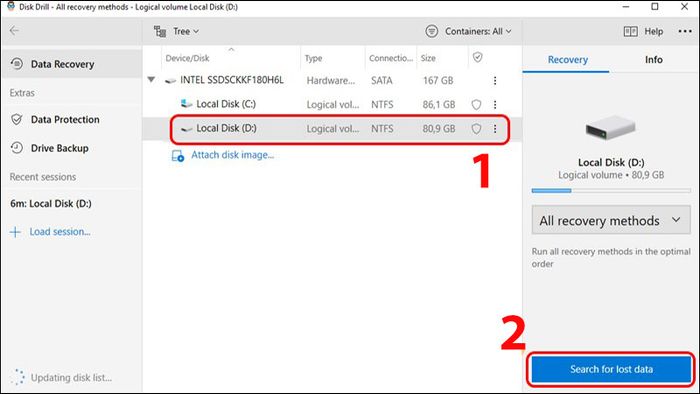Click the Help label
The height and width of the screenshot is (394, 700).
coord(653,31)
